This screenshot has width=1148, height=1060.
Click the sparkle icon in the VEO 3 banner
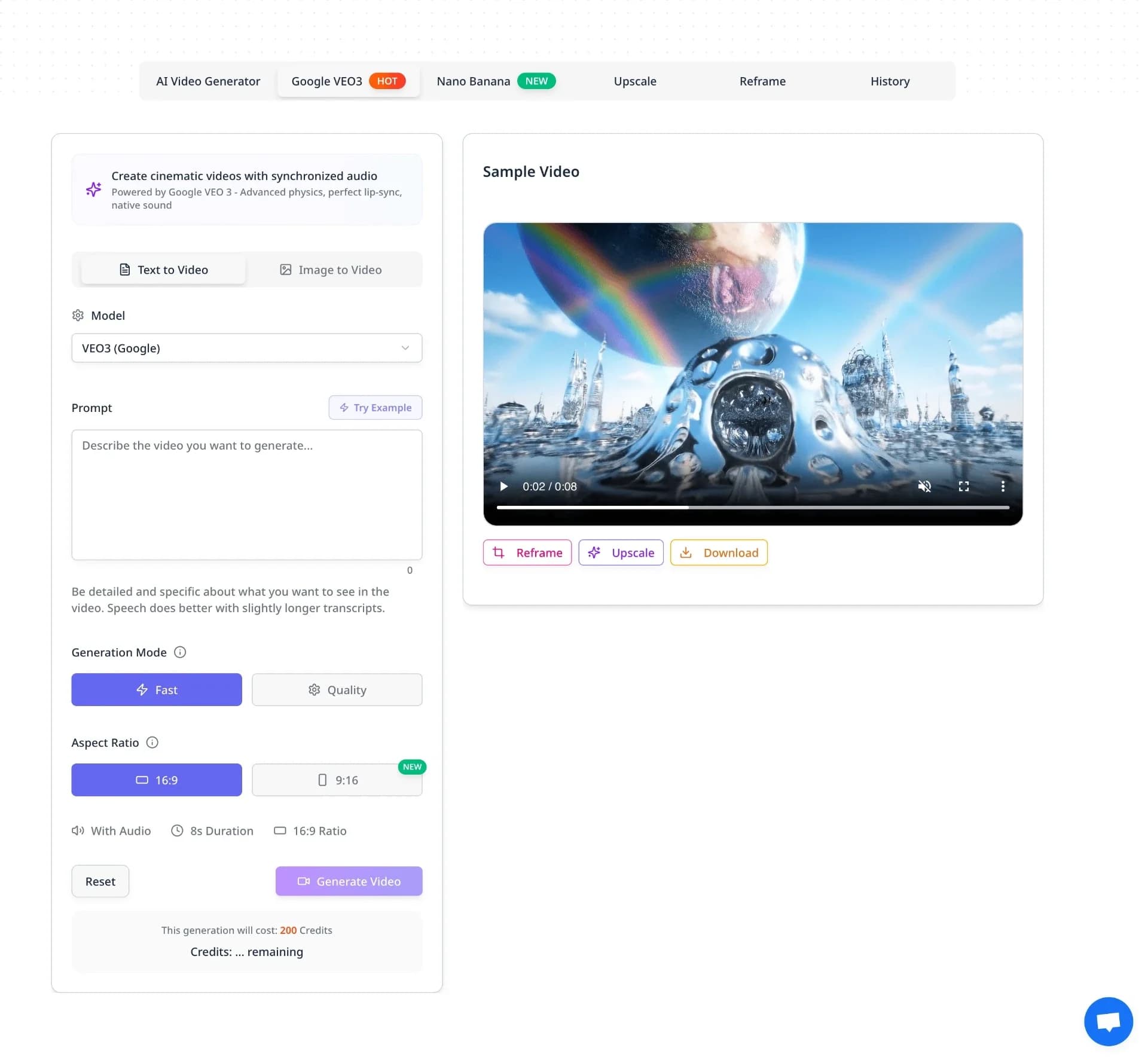[93, 190]
